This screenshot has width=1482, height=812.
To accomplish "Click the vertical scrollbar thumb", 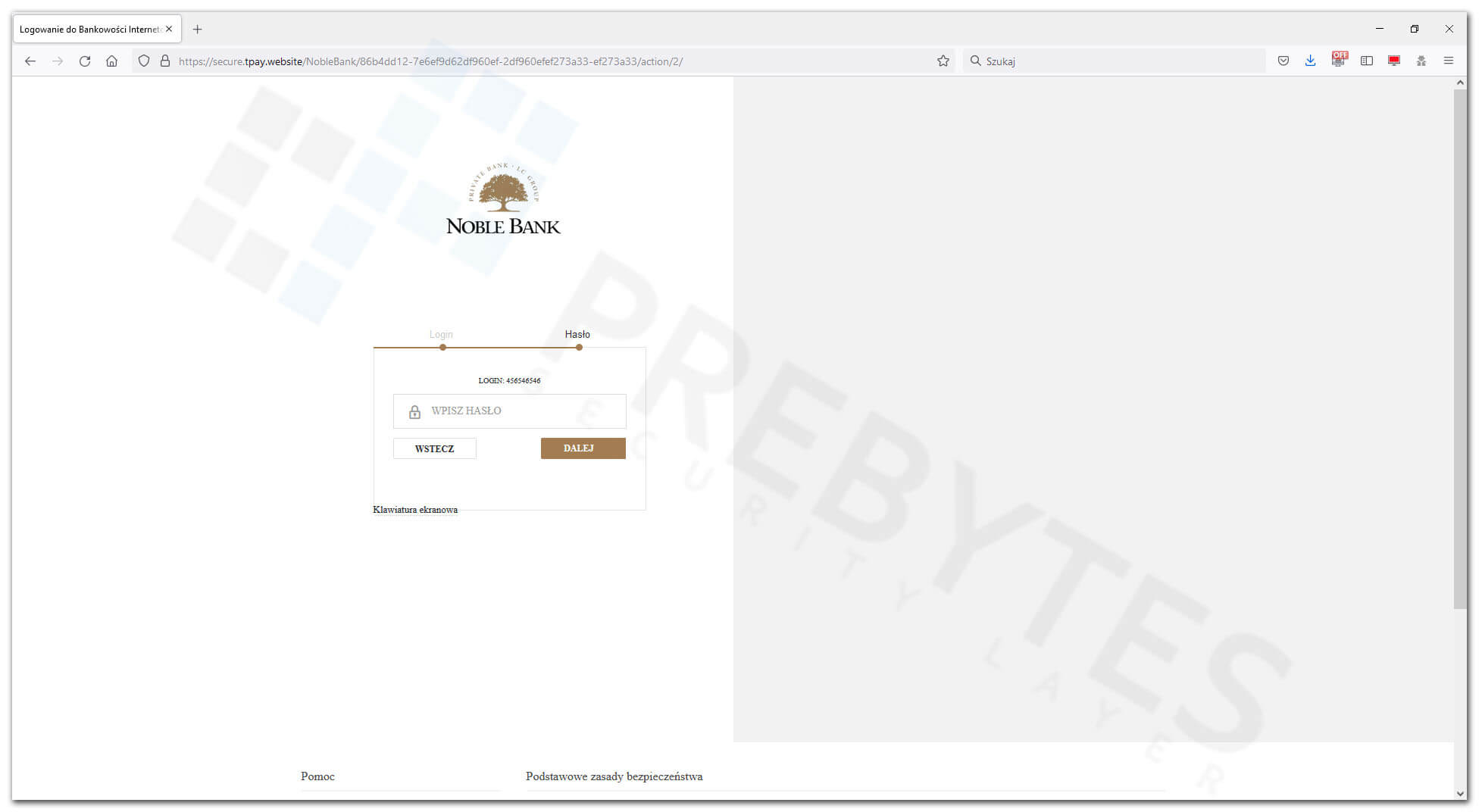I will coord(1460,348).
